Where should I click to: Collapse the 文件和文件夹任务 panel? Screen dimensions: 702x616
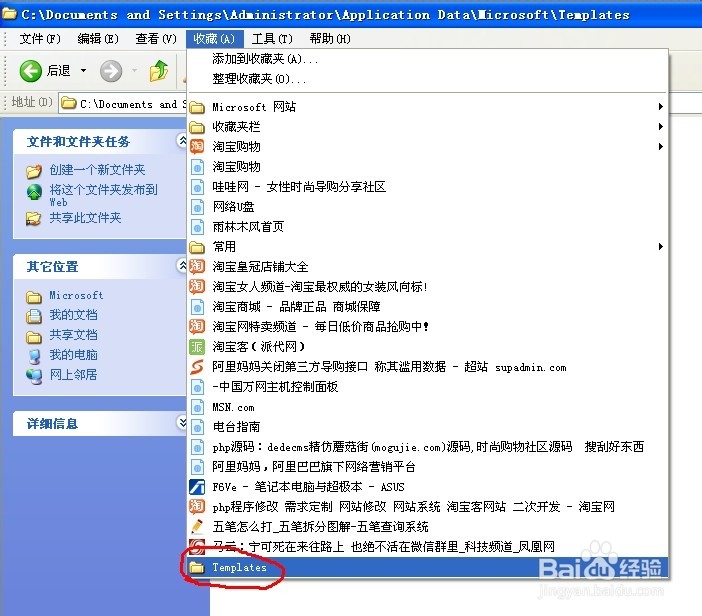point(181,141)
